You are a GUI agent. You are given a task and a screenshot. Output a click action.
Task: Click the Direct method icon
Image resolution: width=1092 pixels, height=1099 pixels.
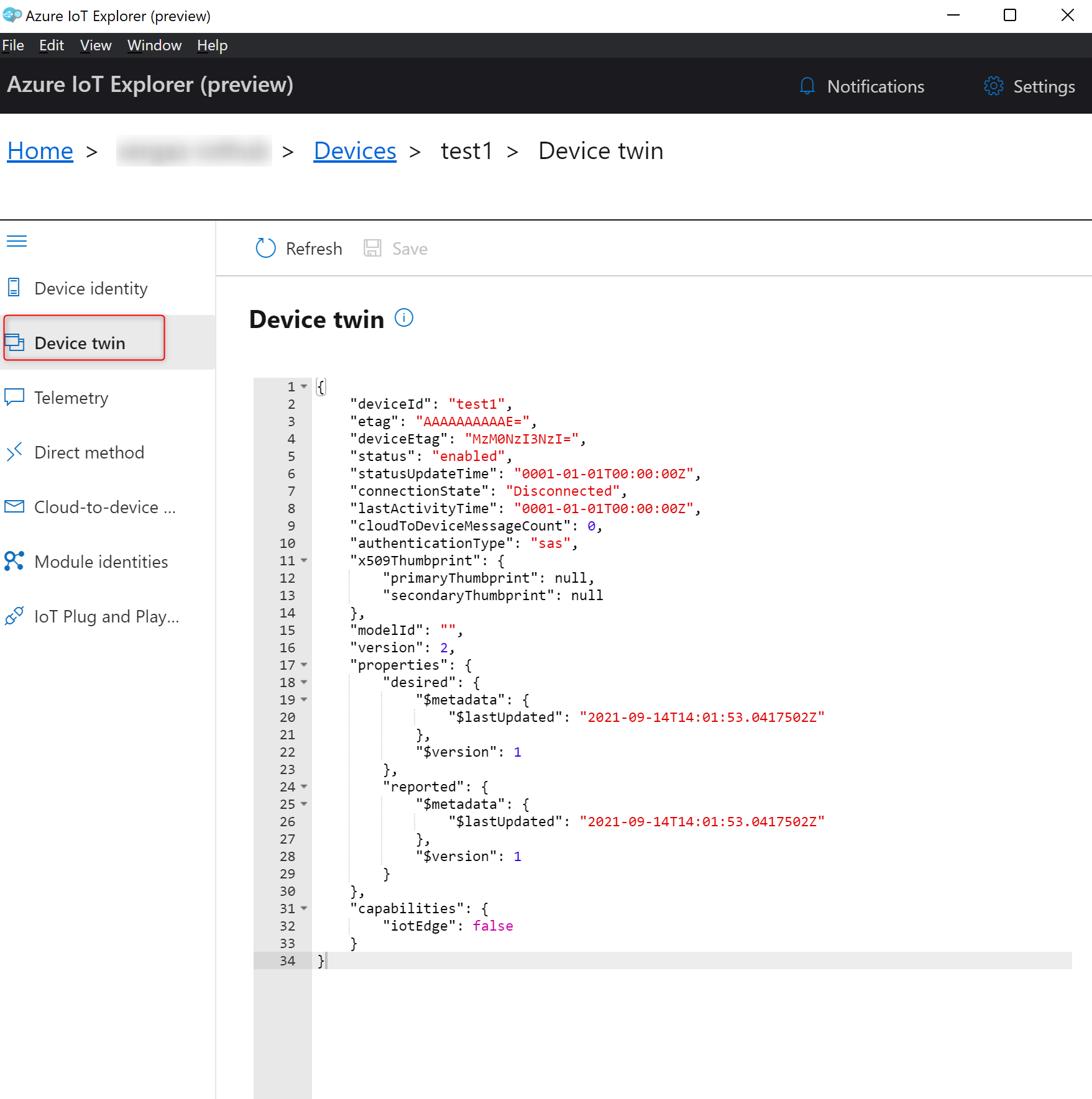[x=14, y=452]
